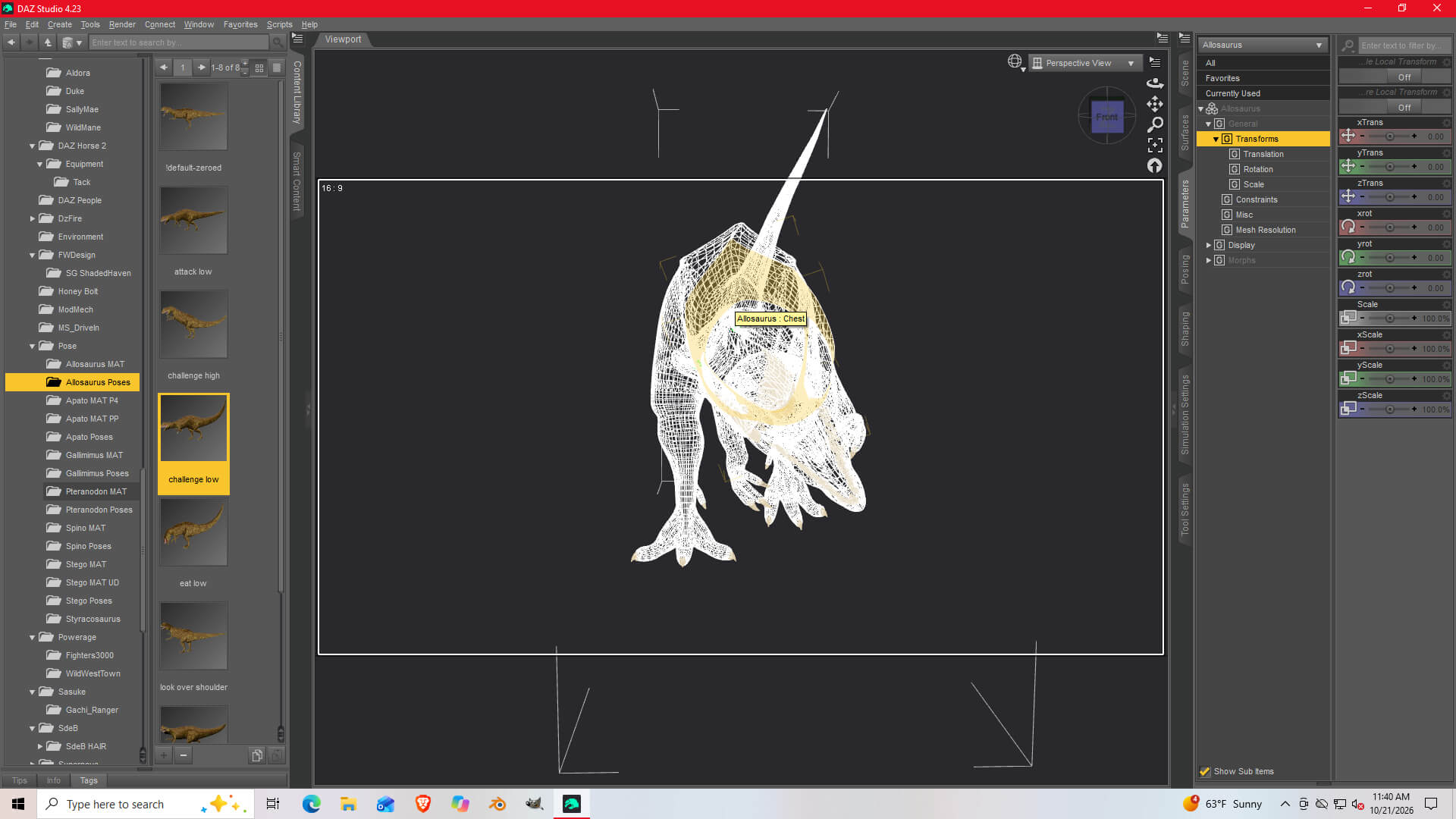Screen dimensions: 1456x819
Task: Adjust the zrot slider handle
Action: [1389, 288]
